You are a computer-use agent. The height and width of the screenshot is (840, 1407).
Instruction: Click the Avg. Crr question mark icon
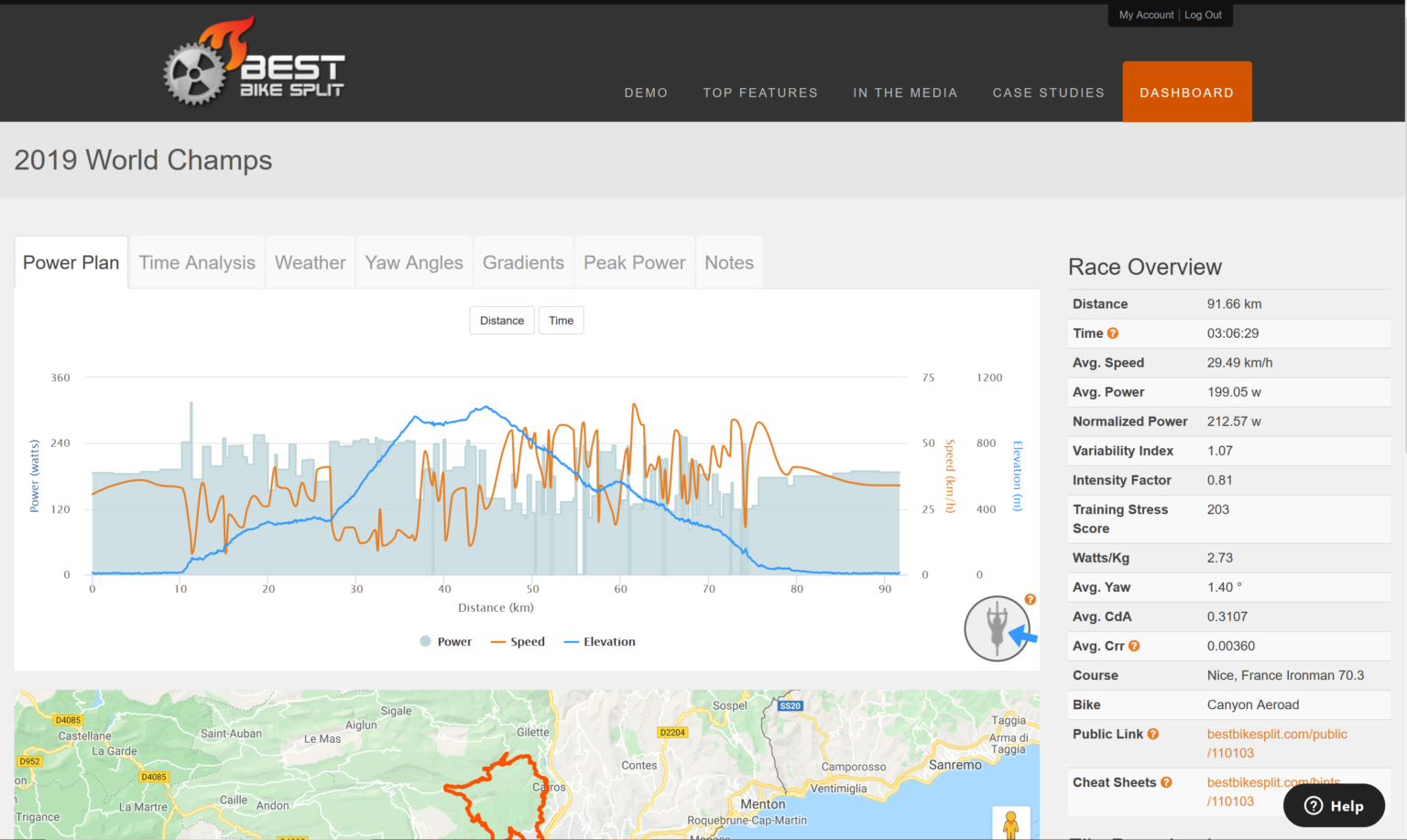[x=1134, y=646]
